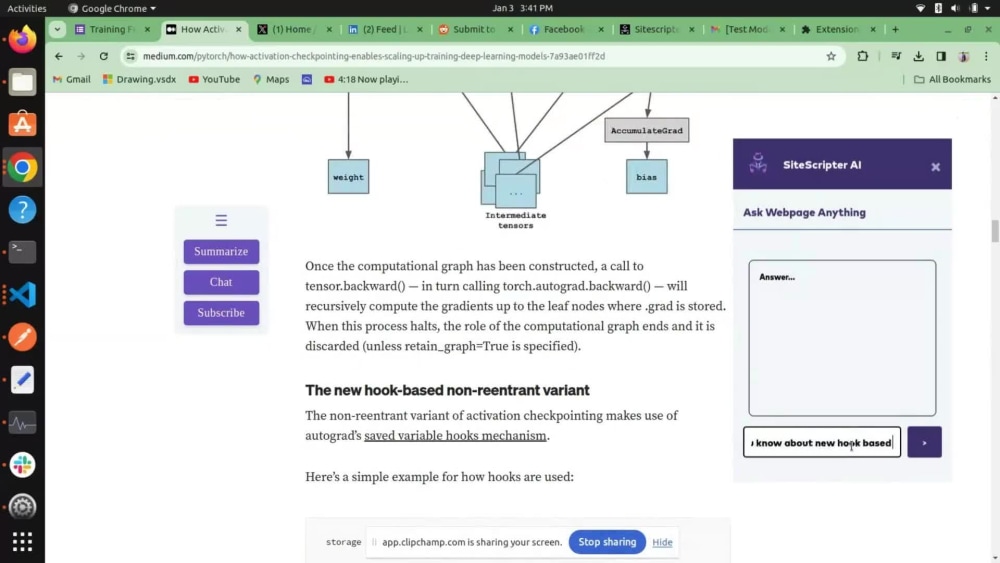
Task: Stop sharing the screen
Action: (607, 542)
